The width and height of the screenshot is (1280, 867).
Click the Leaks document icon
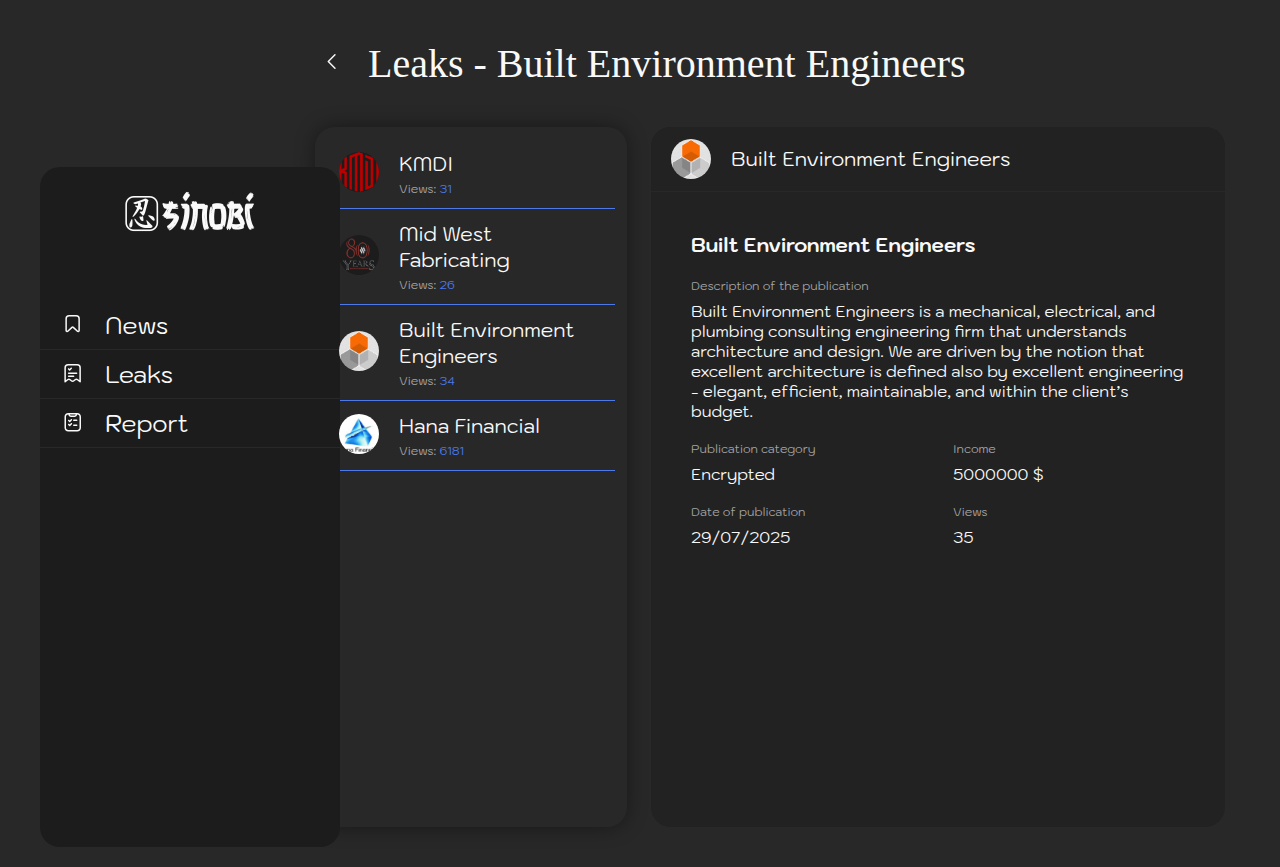click(72, 373)
